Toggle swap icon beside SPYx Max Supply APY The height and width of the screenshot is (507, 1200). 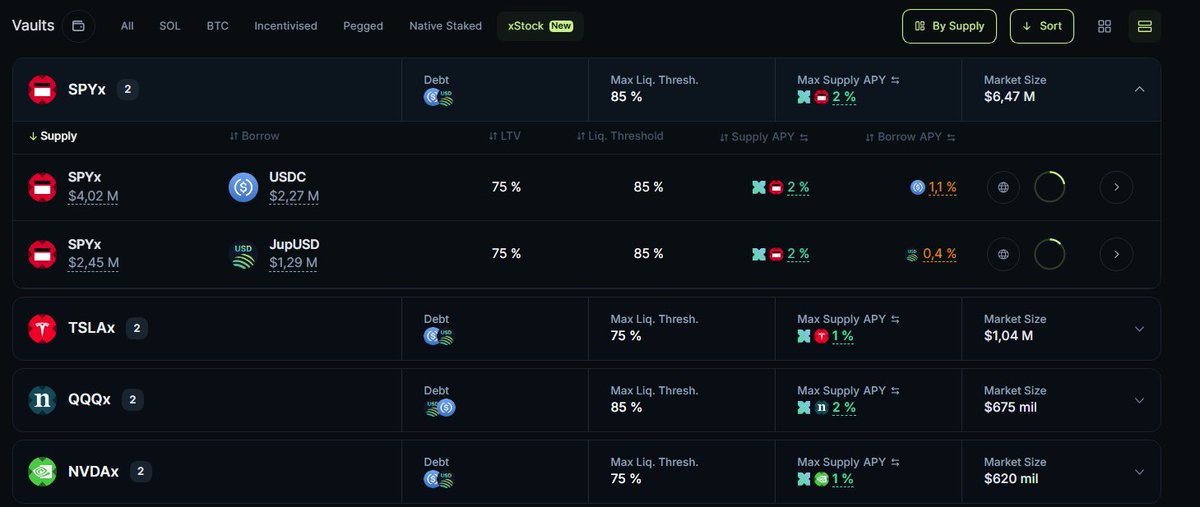(x=896, y=80)
